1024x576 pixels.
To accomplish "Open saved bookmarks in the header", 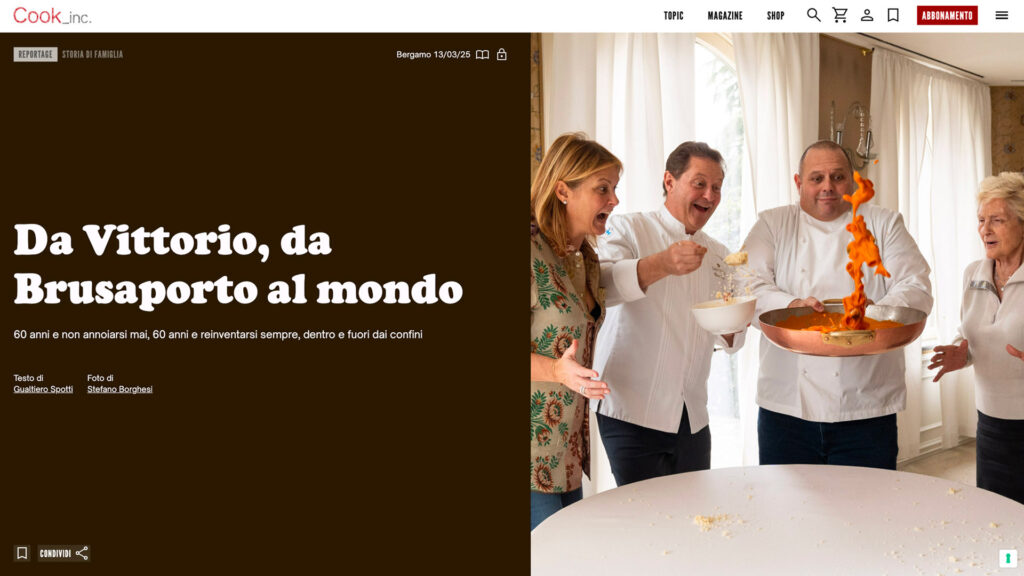I will point(893,15).
